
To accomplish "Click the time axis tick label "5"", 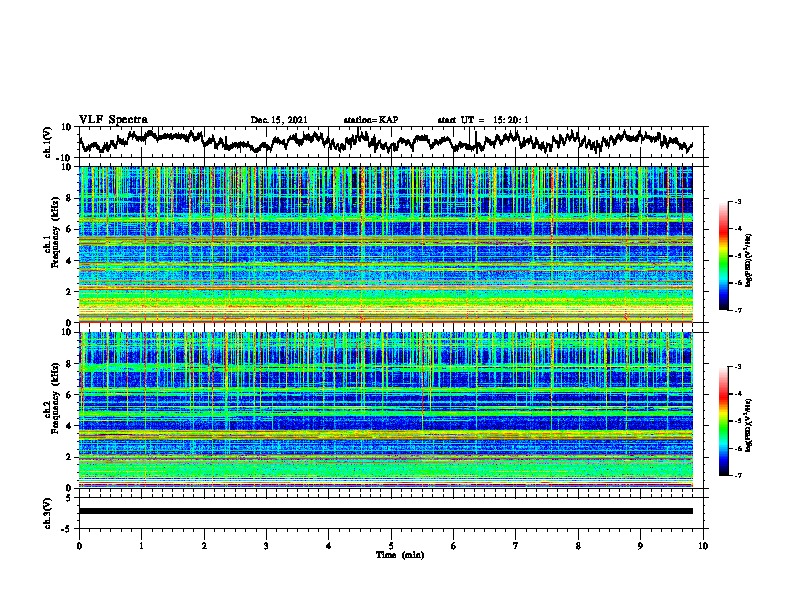I will [391, 546].
